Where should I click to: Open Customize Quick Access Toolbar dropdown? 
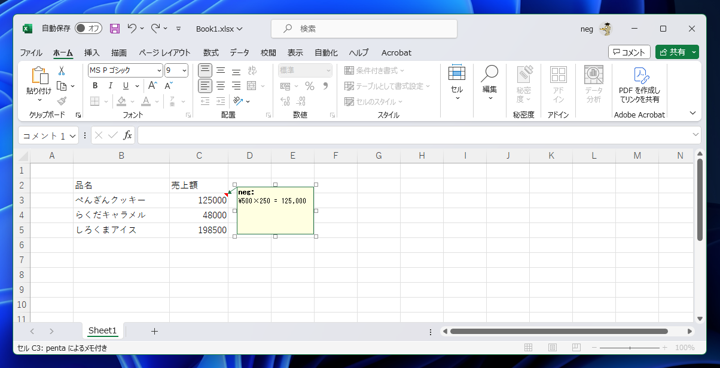179,28
